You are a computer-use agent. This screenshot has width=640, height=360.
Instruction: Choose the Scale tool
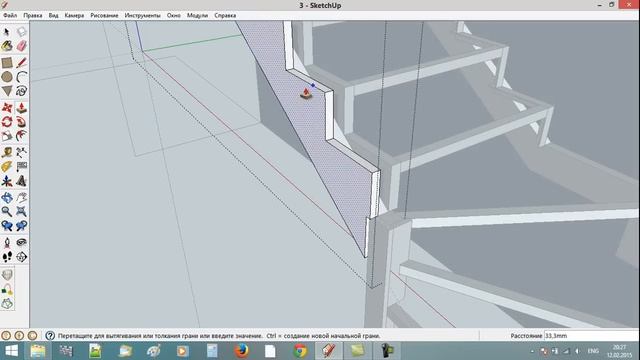click(7, 136)
